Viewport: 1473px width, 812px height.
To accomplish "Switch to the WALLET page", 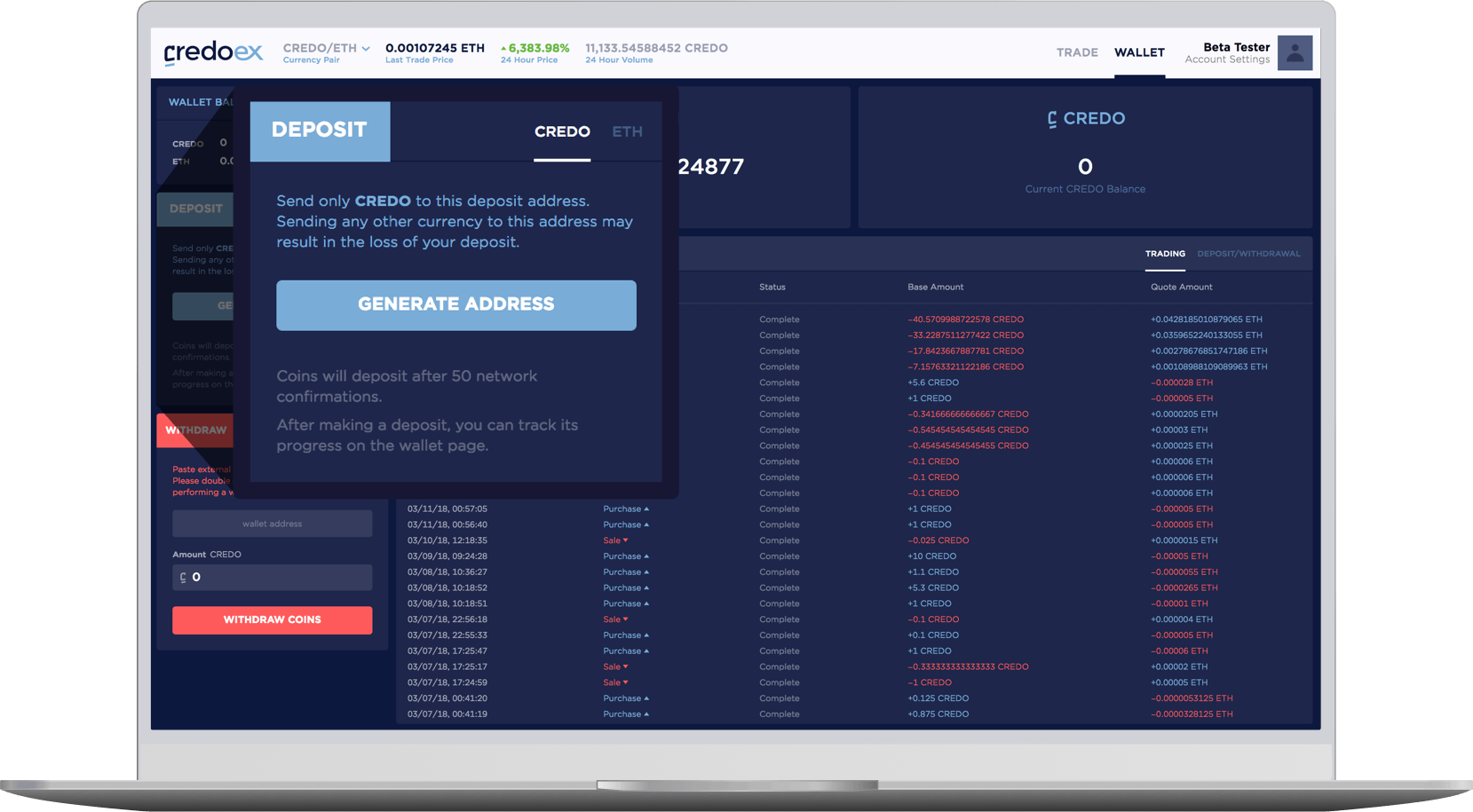I will (x=1139, y=52).
